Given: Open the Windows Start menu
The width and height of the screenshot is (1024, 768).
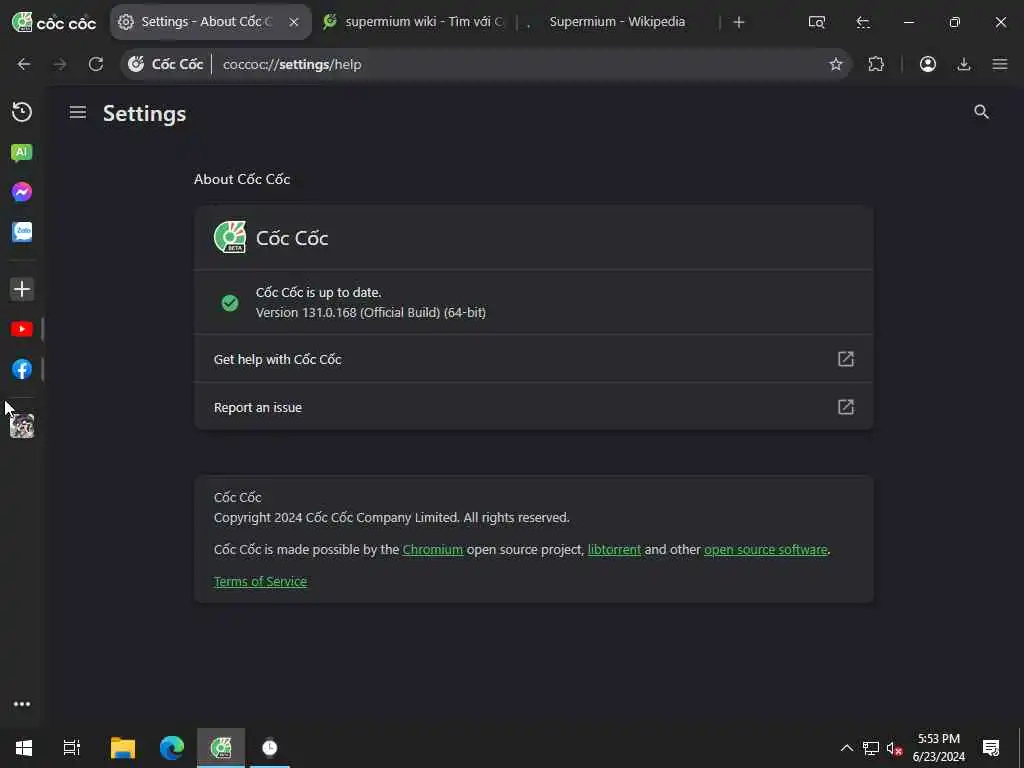Looking at the screenshot, I should coord(24,748).
